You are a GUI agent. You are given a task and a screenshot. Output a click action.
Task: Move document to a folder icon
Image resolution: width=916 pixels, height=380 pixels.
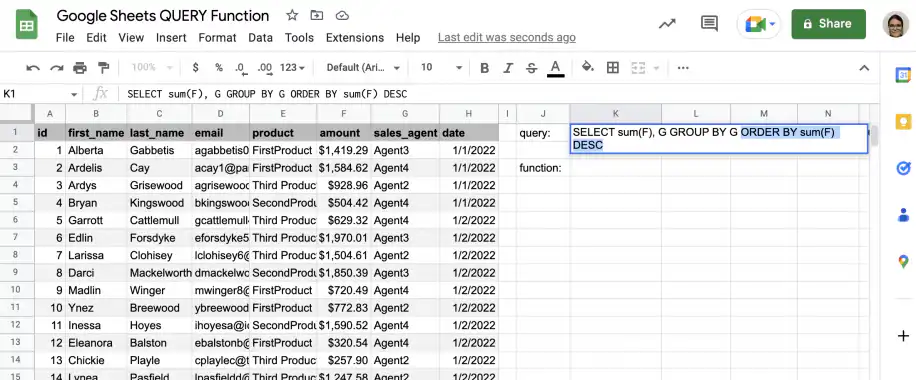click(x=317, y=16)
